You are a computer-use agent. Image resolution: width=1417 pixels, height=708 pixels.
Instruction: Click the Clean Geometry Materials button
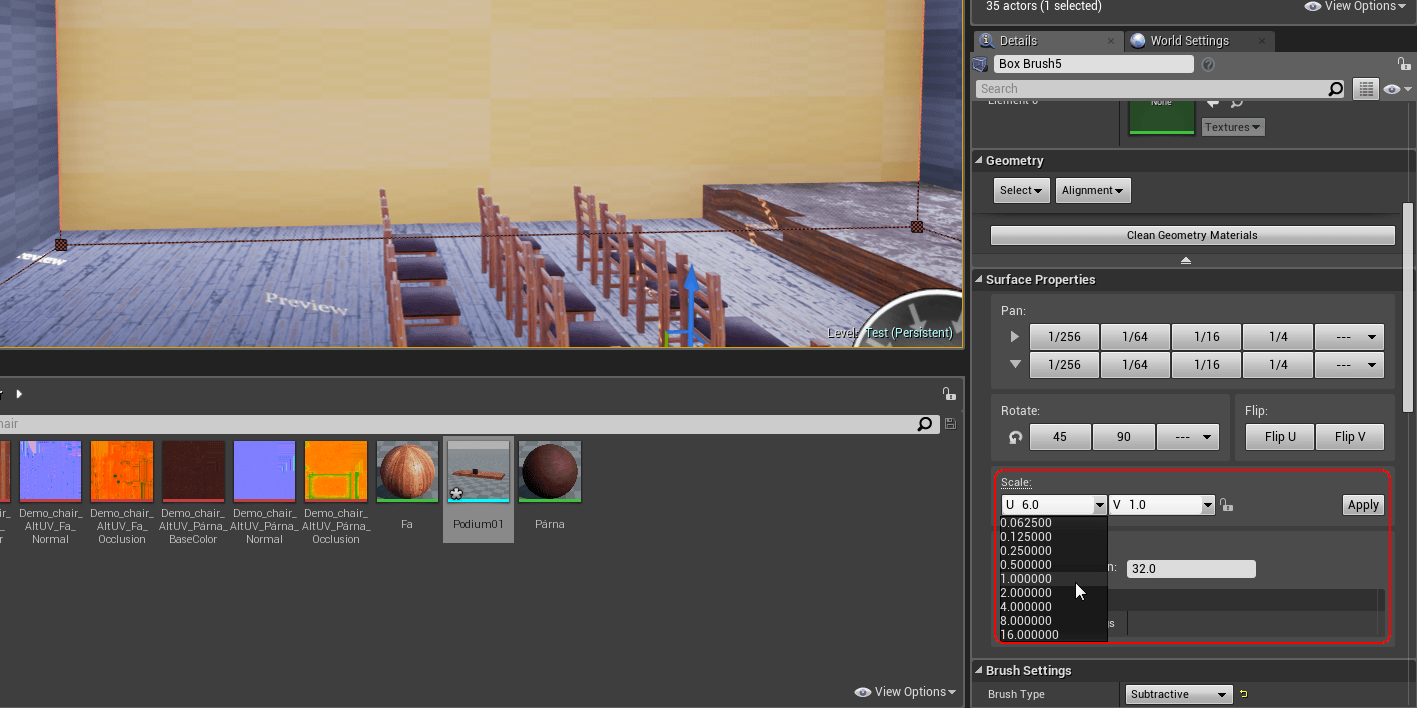point(1191,236)
